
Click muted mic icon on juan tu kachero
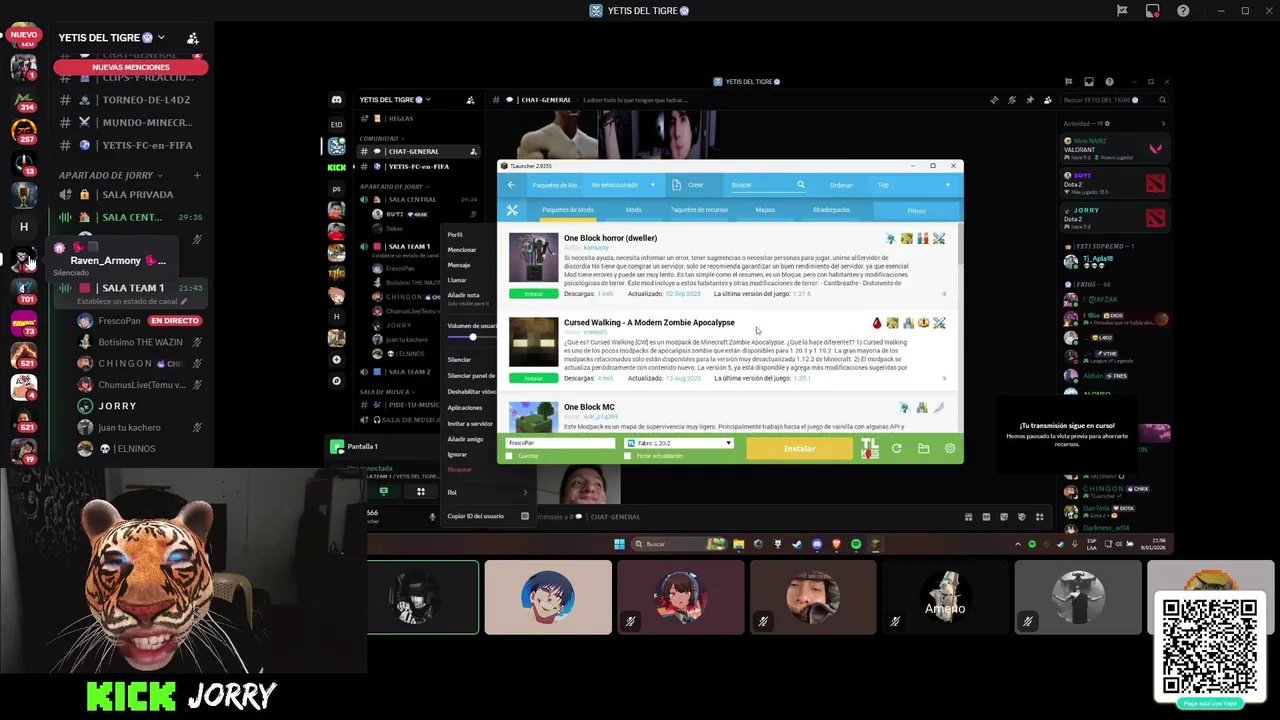[x=197, y=427]
